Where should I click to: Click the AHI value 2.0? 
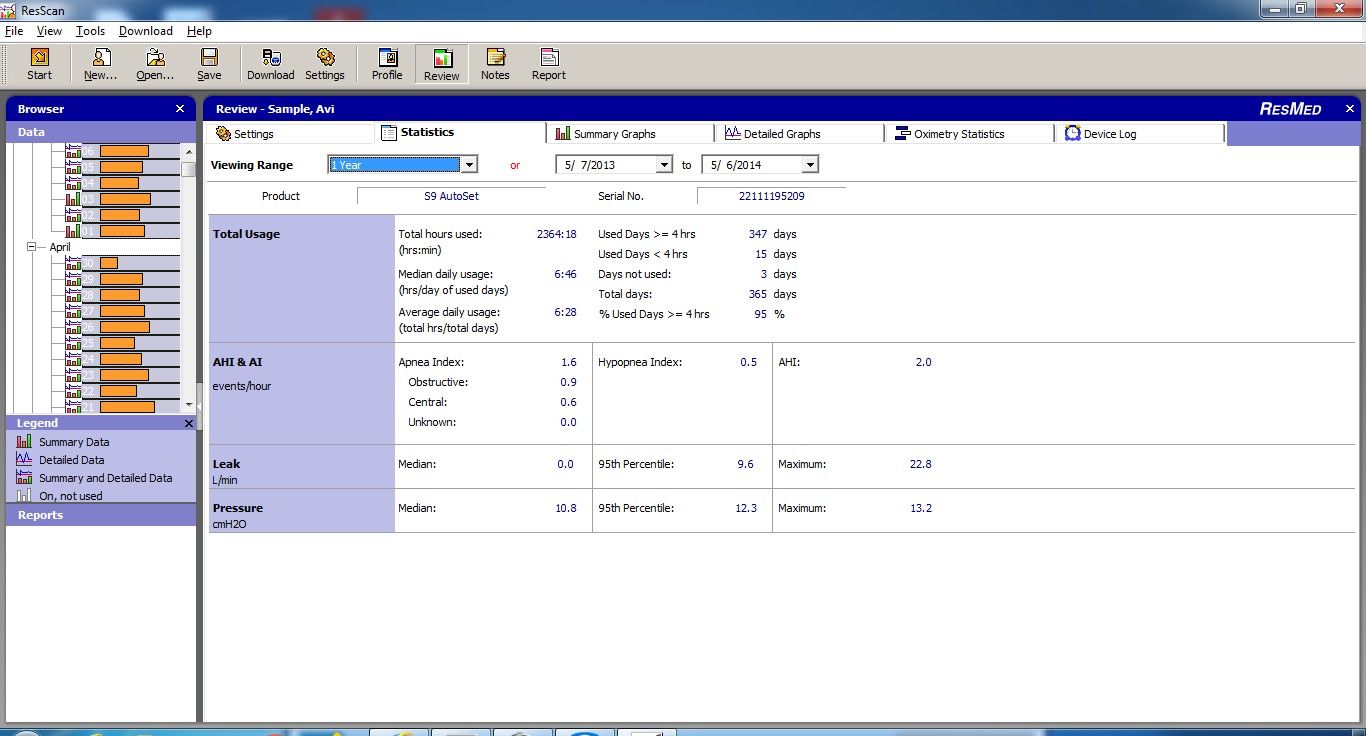pyautogui.click(x=923, y=362)
